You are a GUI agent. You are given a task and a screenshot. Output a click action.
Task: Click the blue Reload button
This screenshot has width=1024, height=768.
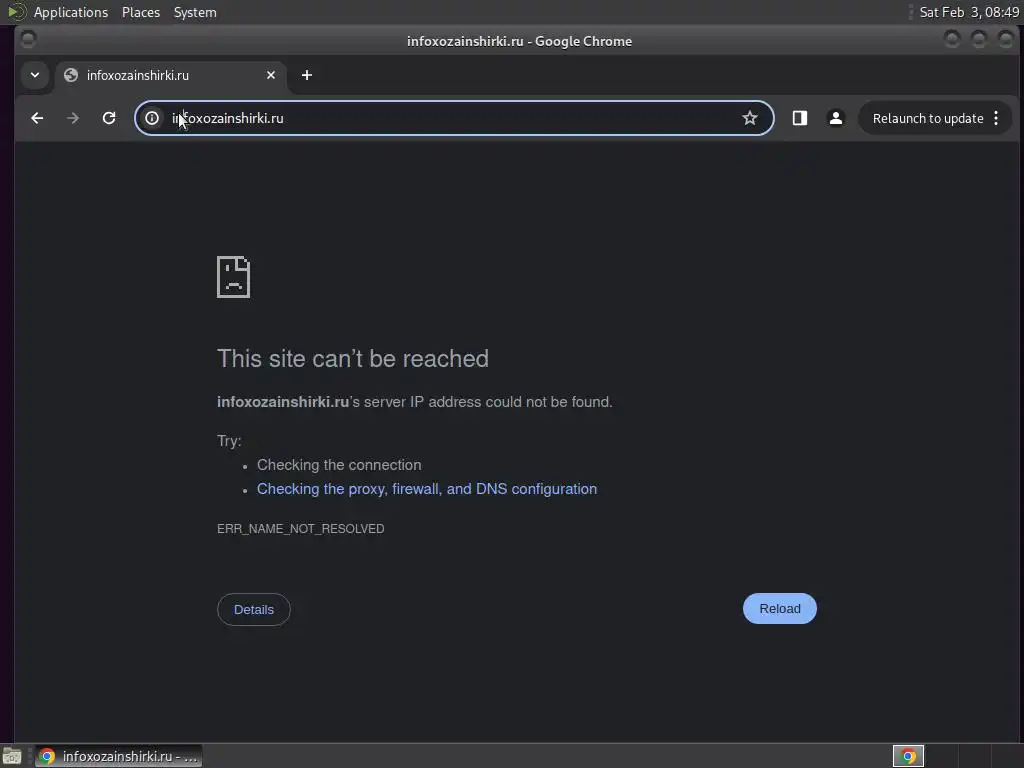click(780, 609)
